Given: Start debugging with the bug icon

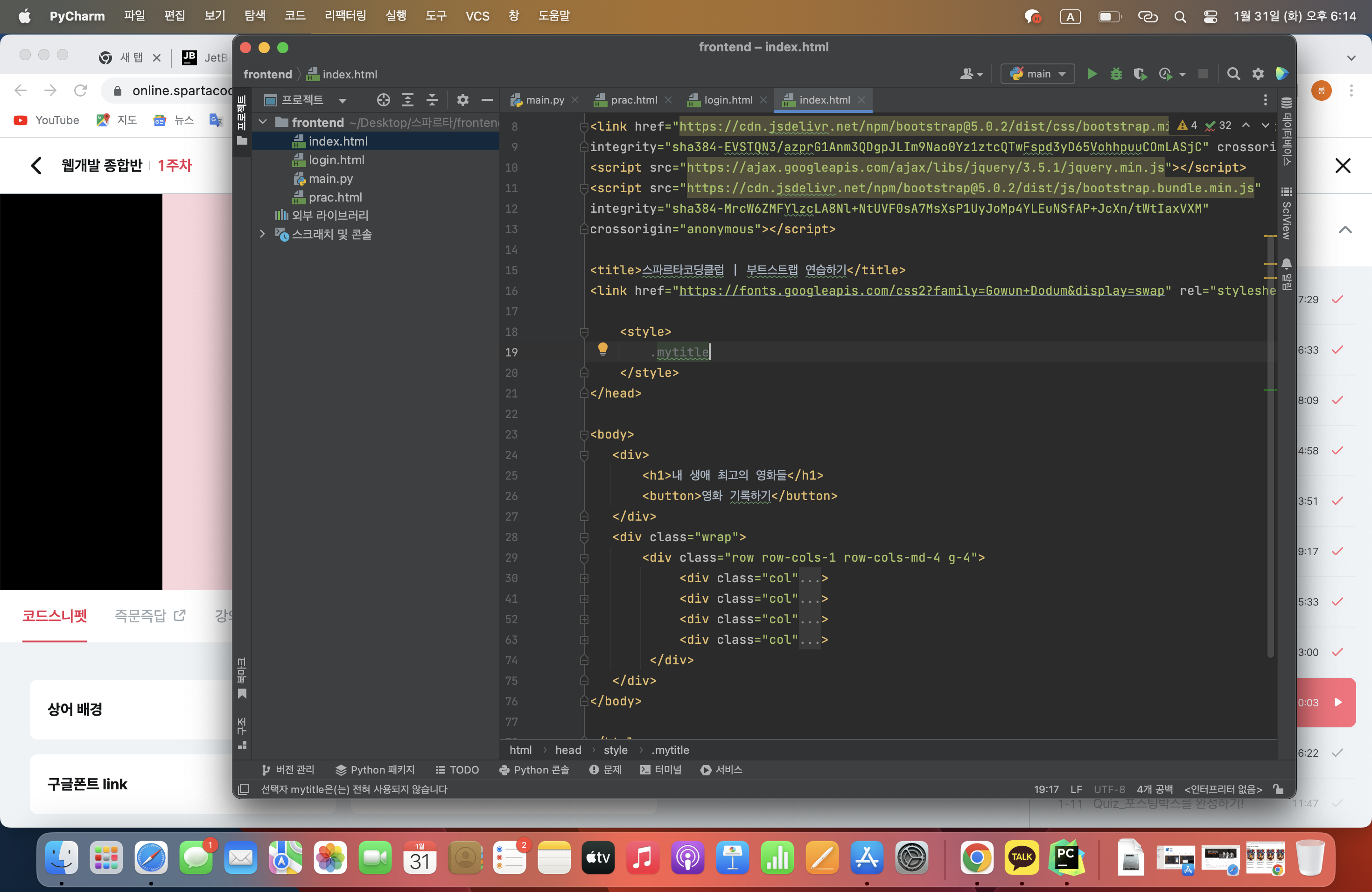Looking at the screenshot, I should [x=1116, y=74].
